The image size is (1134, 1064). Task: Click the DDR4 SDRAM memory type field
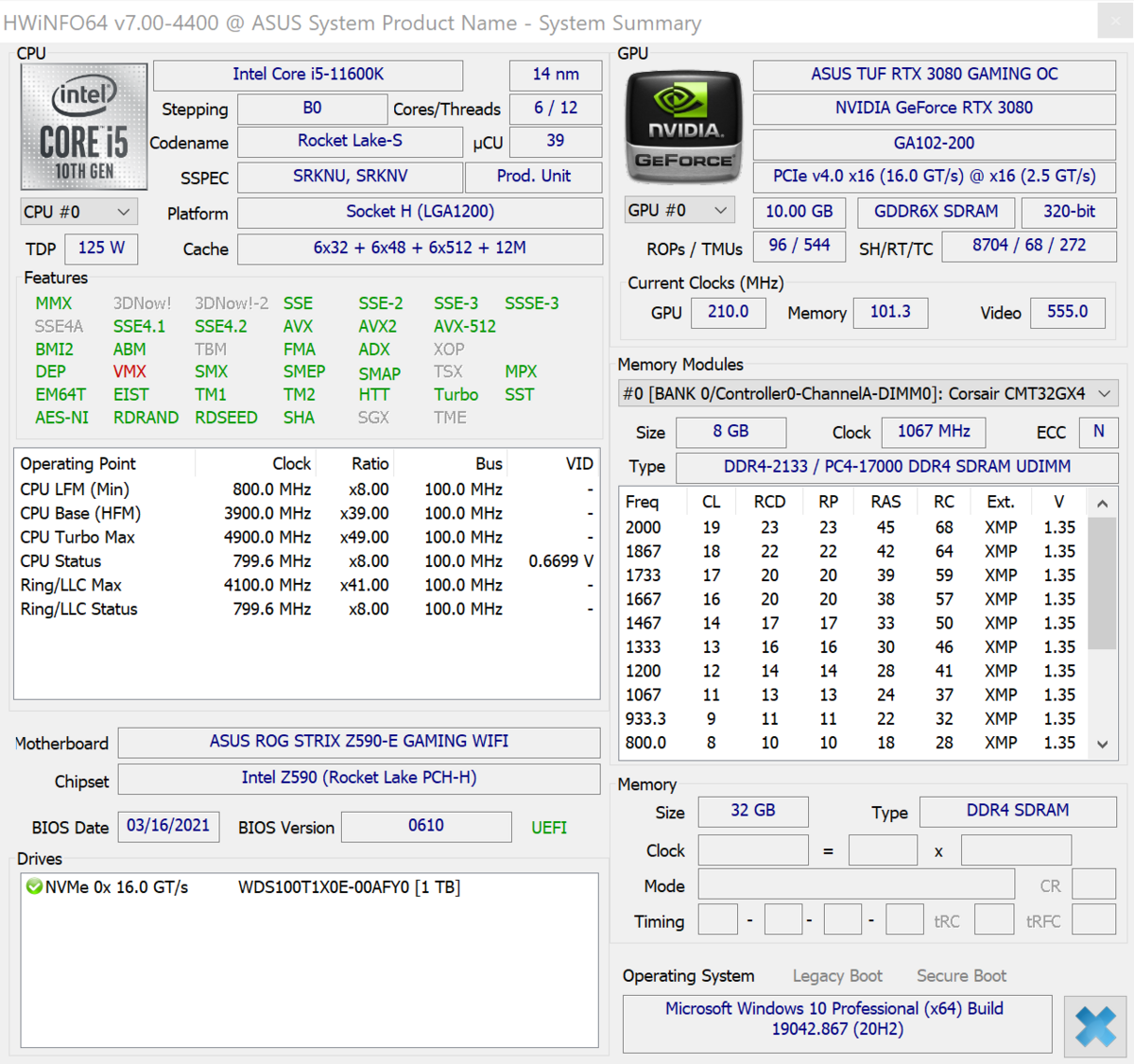tap(1018, 811)
